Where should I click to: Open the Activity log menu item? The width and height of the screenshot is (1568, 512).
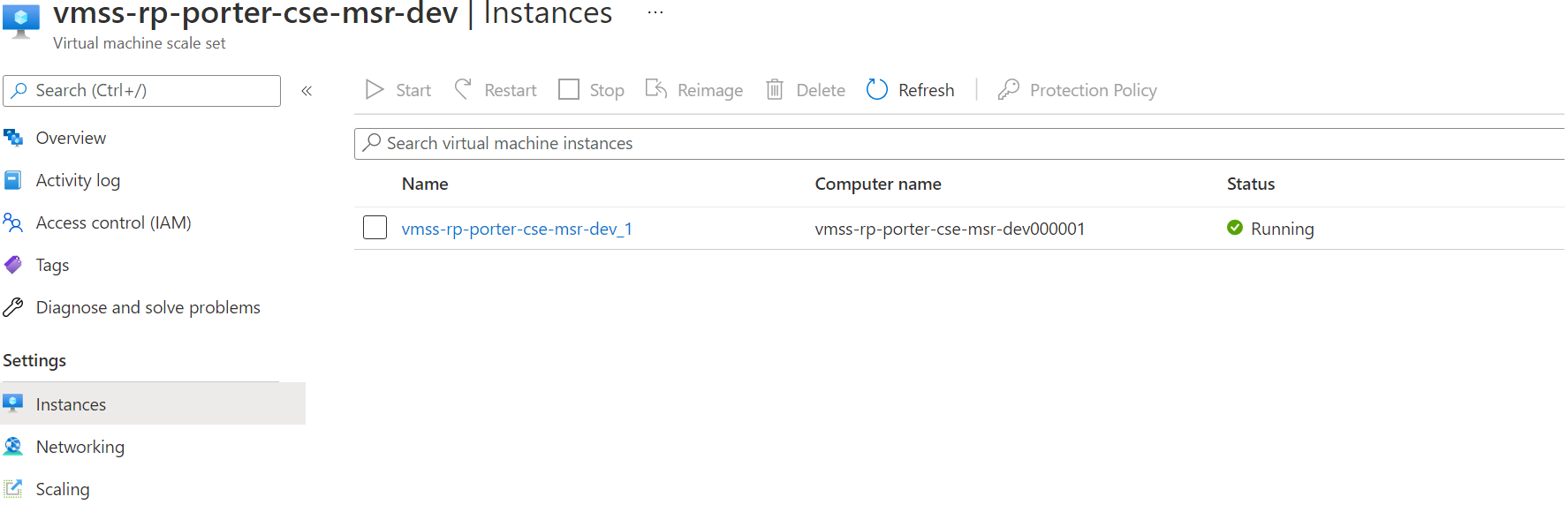[78, 180]
